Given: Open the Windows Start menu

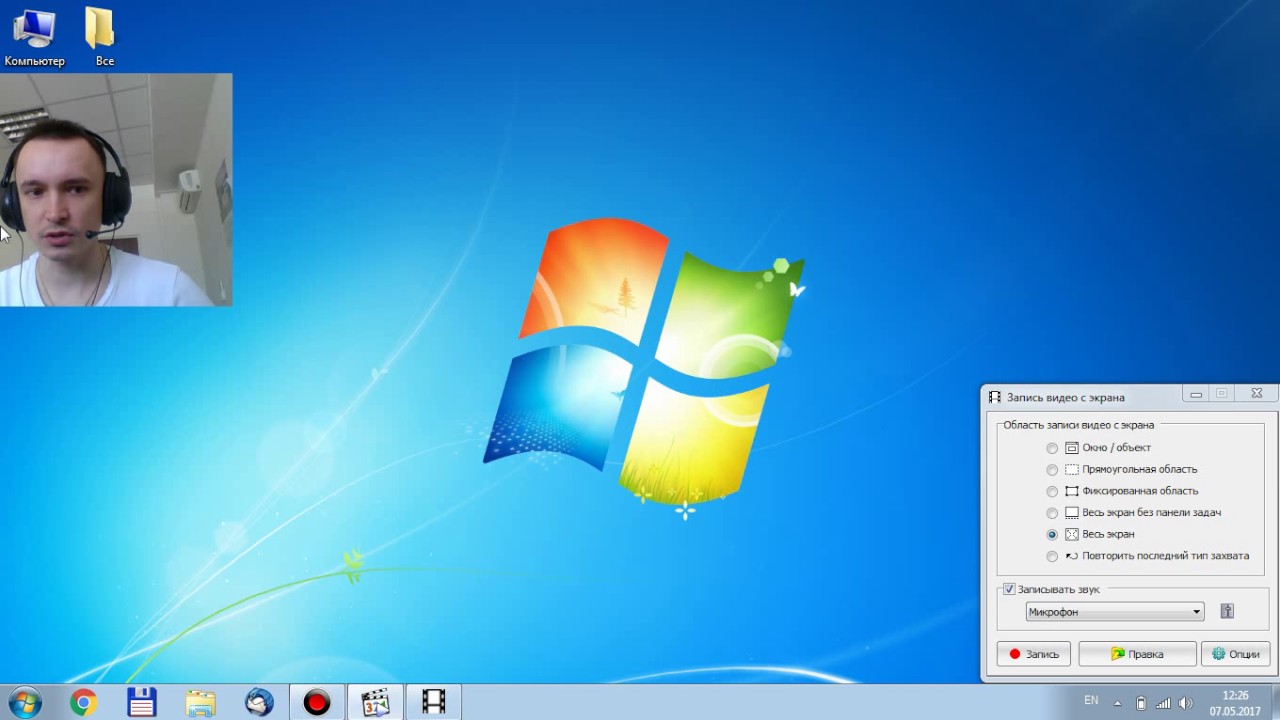Looking at the screenshot, I should tap(25, 703).
